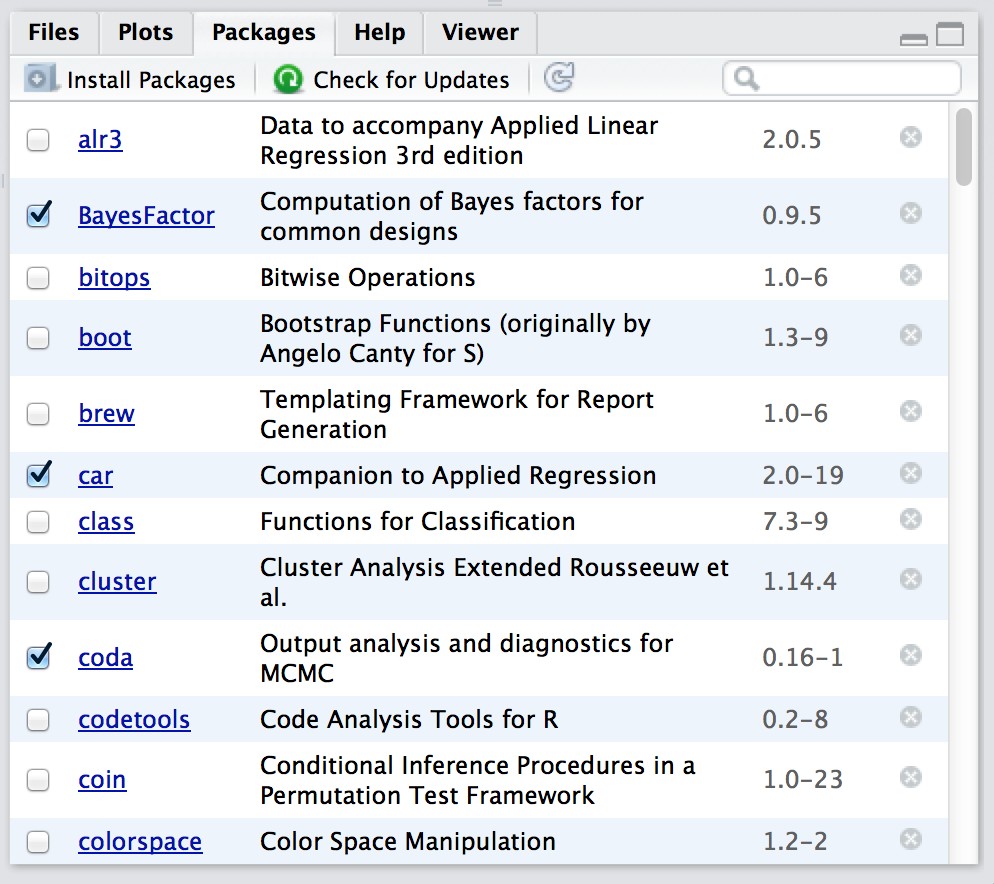Screen dimensions: 994x884
Task: Remove the alr3 package
Action: pos(910,137)
